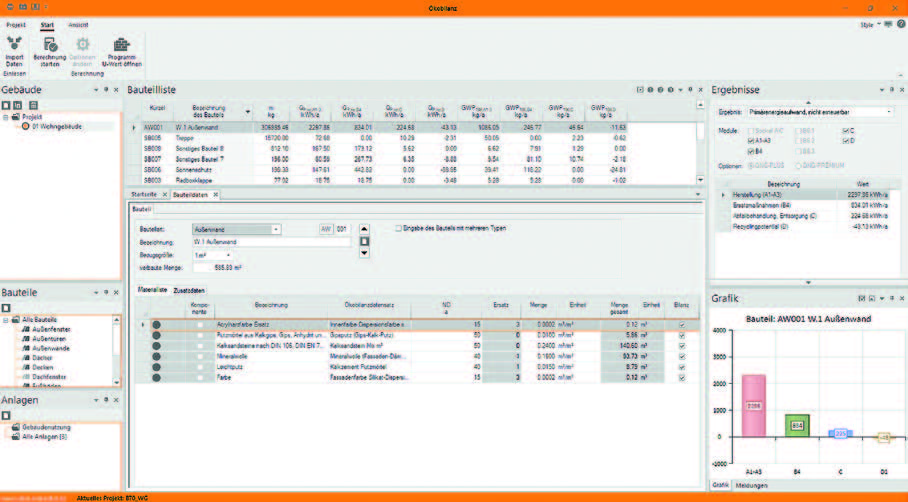Pin the Gebäude panel
This screenshot has height=502, width=908.
(x=106, y=90)
